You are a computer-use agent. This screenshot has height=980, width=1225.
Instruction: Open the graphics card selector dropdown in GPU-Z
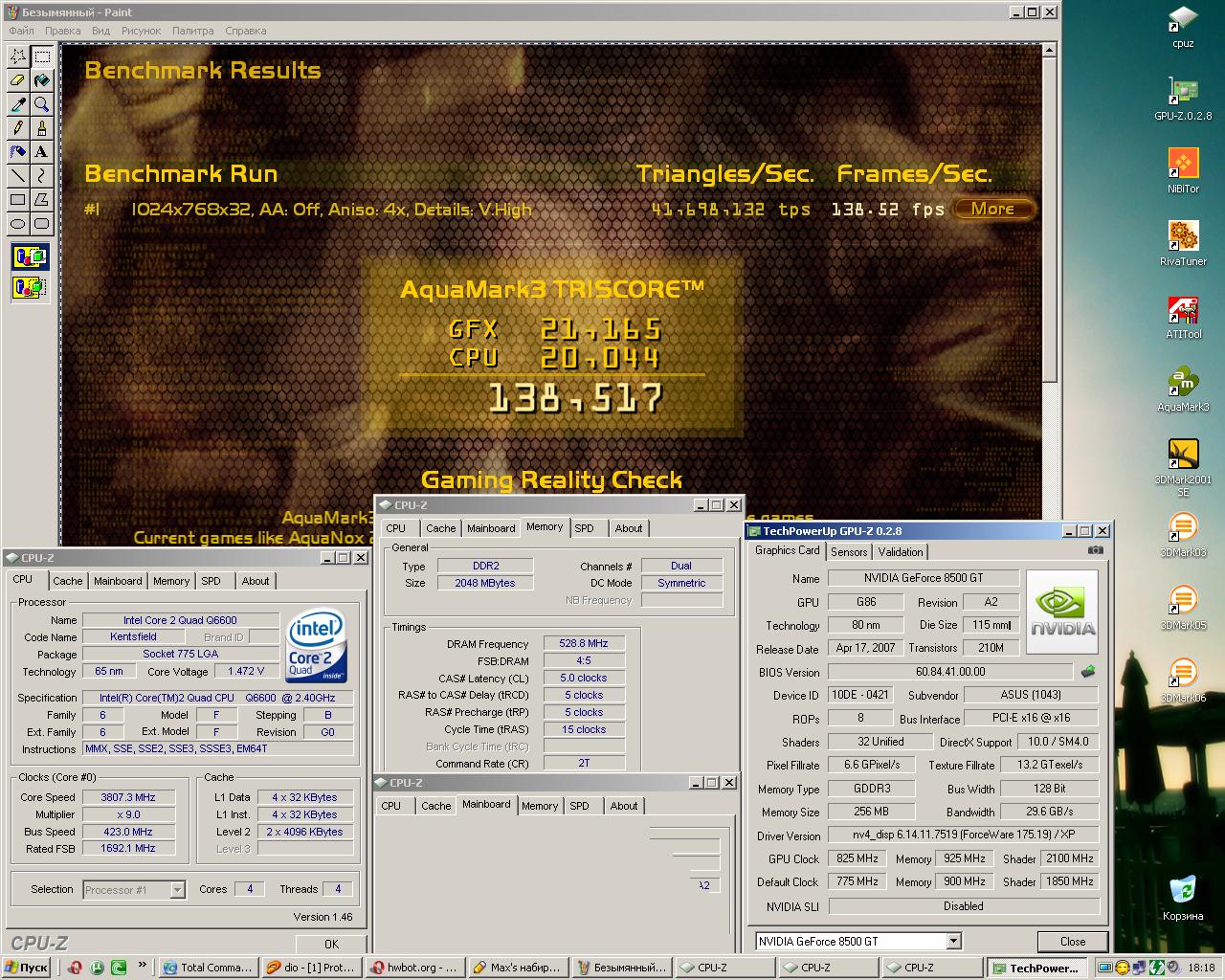tap(954, 941)
